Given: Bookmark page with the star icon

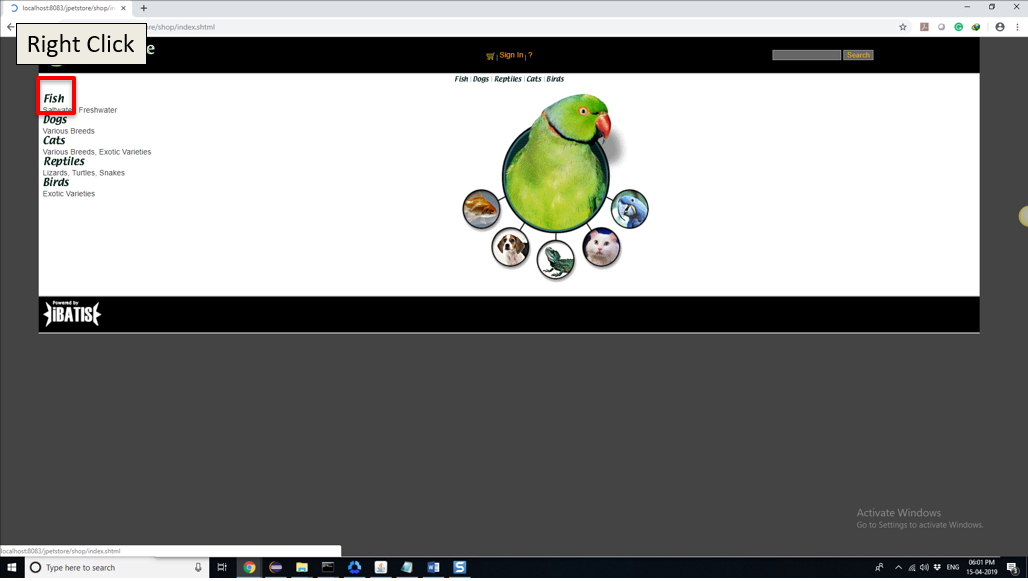Looking at the screenshot, I should (x=903, y=27).
